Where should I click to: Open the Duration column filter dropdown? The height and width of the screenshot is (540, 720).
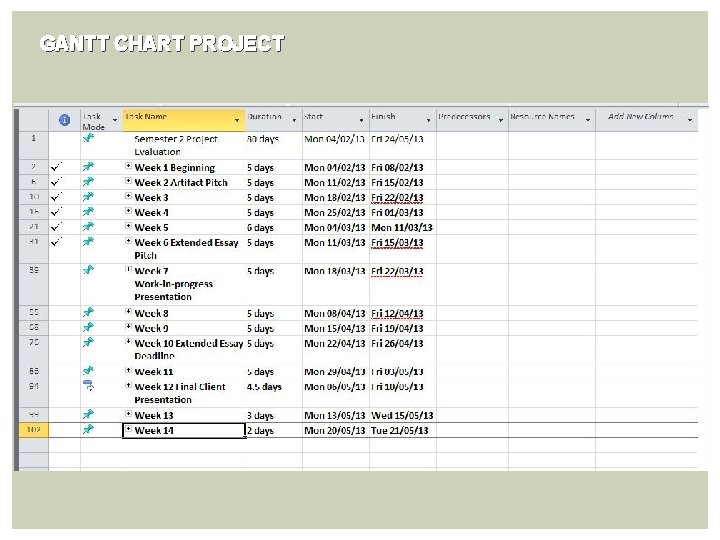(294, 120)
